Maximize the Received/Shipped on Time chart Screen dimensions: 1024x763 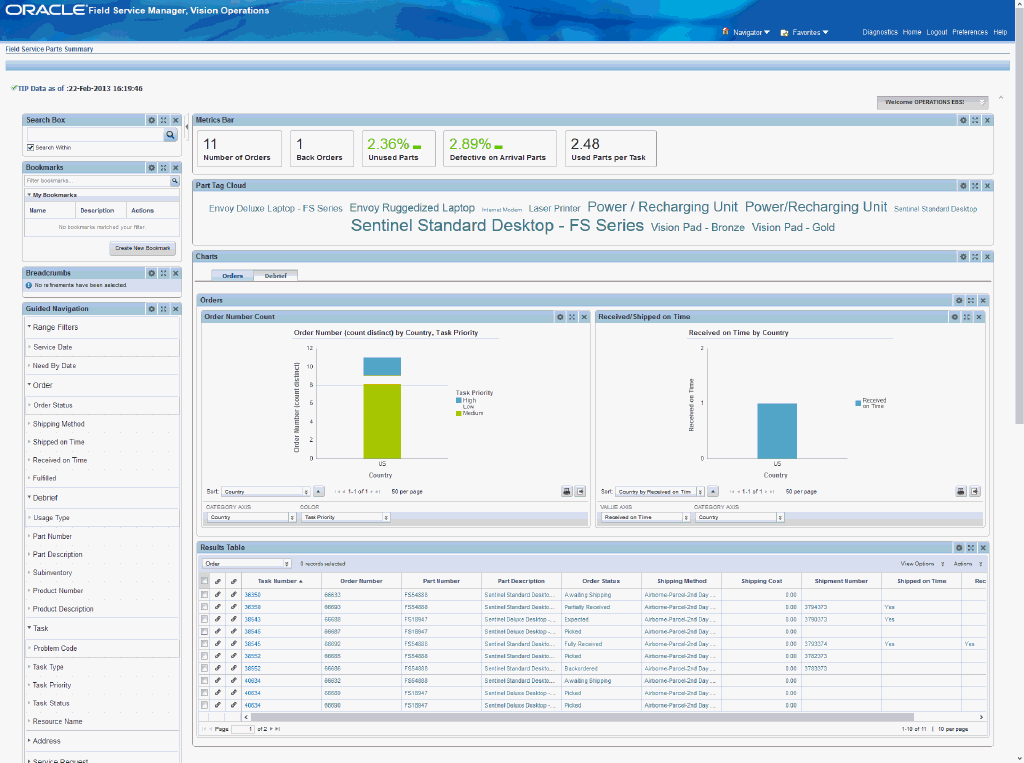(x=967, y=317)
